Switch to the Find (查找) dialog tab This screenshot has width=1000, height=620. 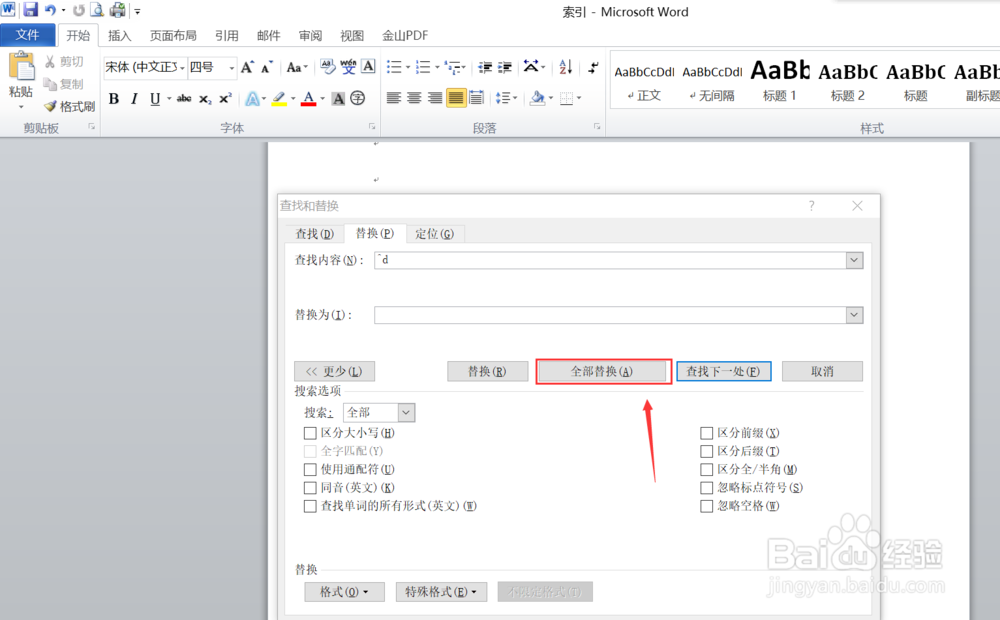314,234
